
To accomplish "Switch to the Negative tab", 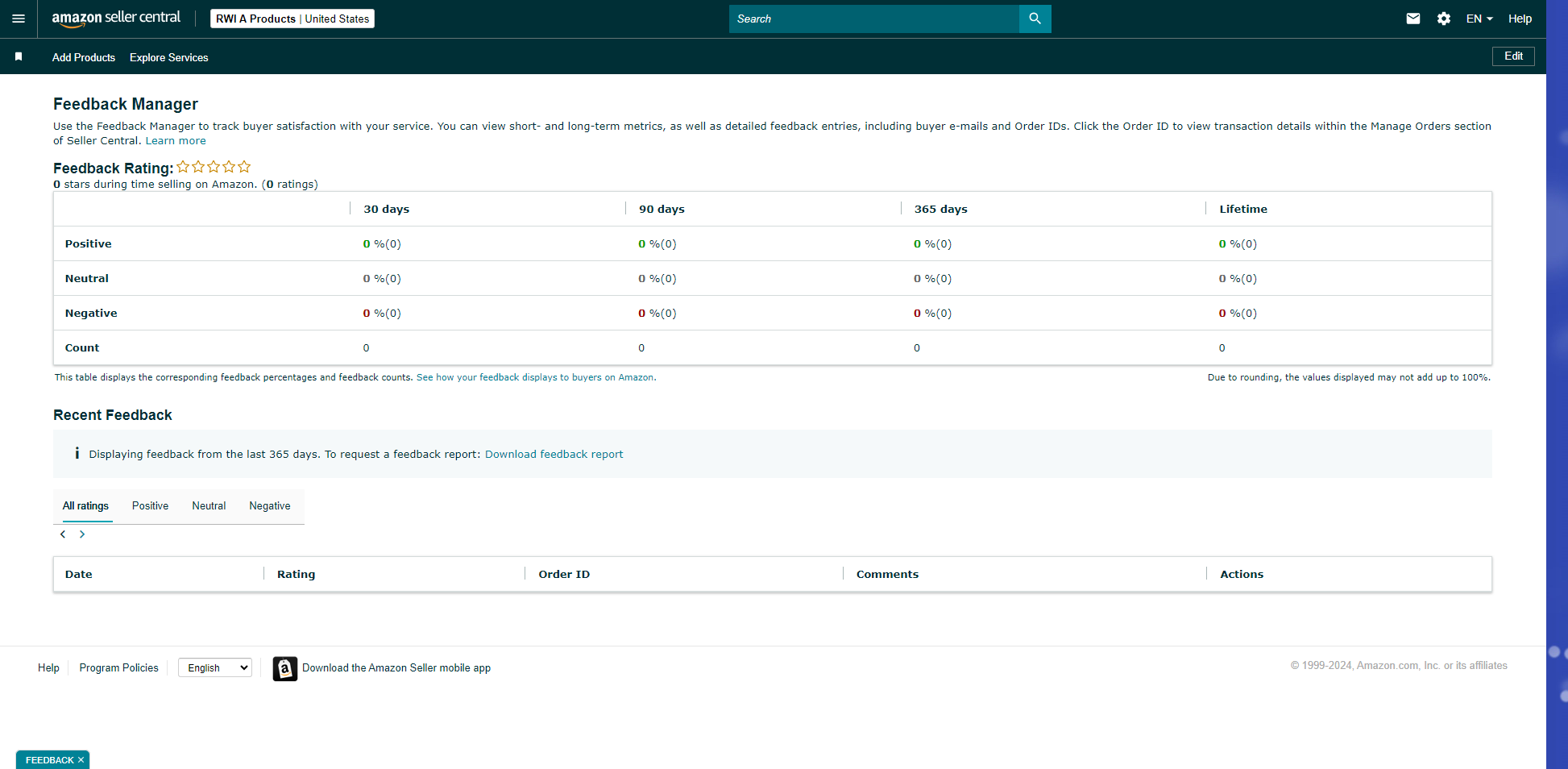I will click(x=269, y=506).
